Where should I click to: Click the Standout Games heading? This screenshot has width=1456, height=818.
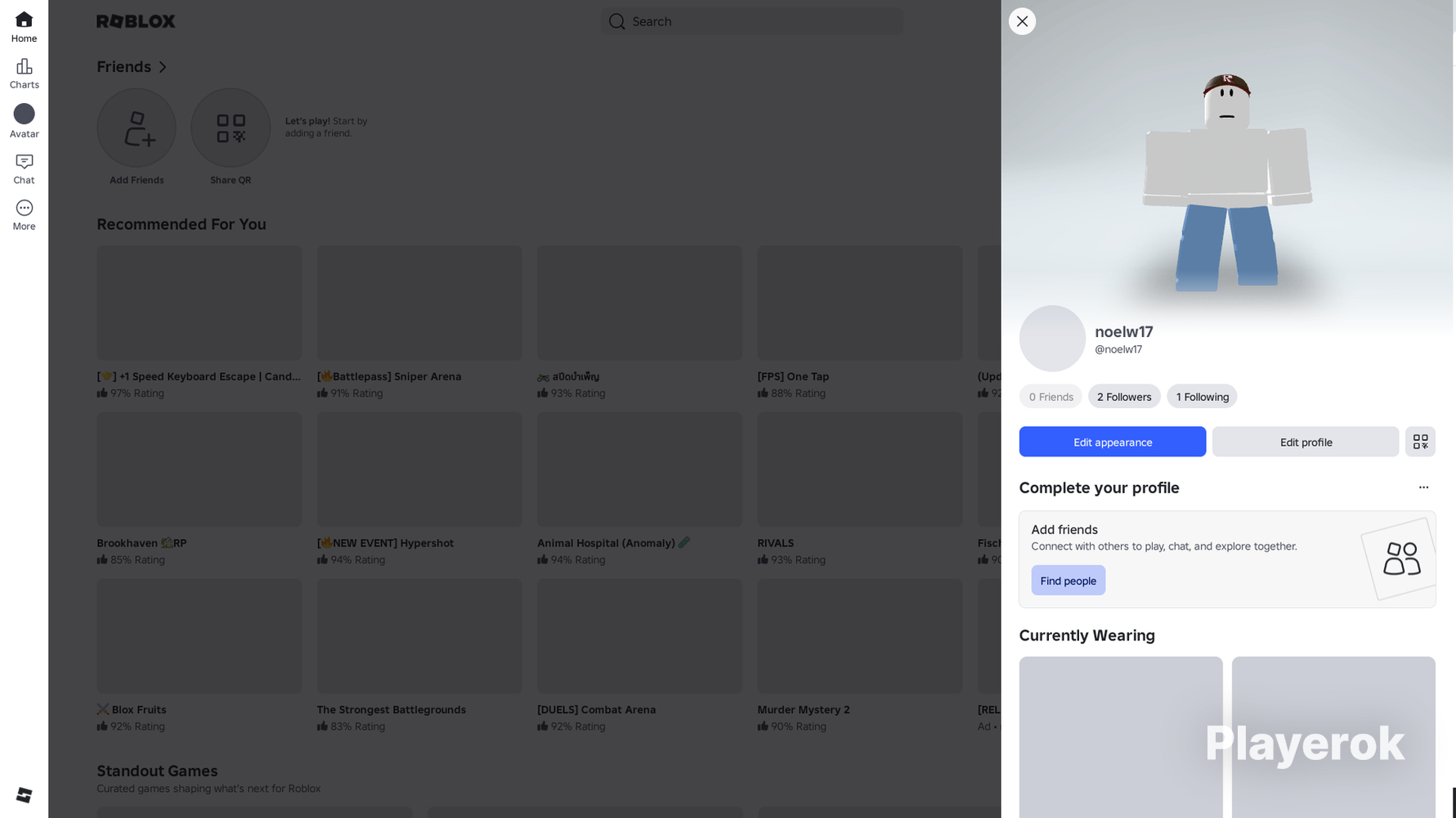tap(157, 771)
